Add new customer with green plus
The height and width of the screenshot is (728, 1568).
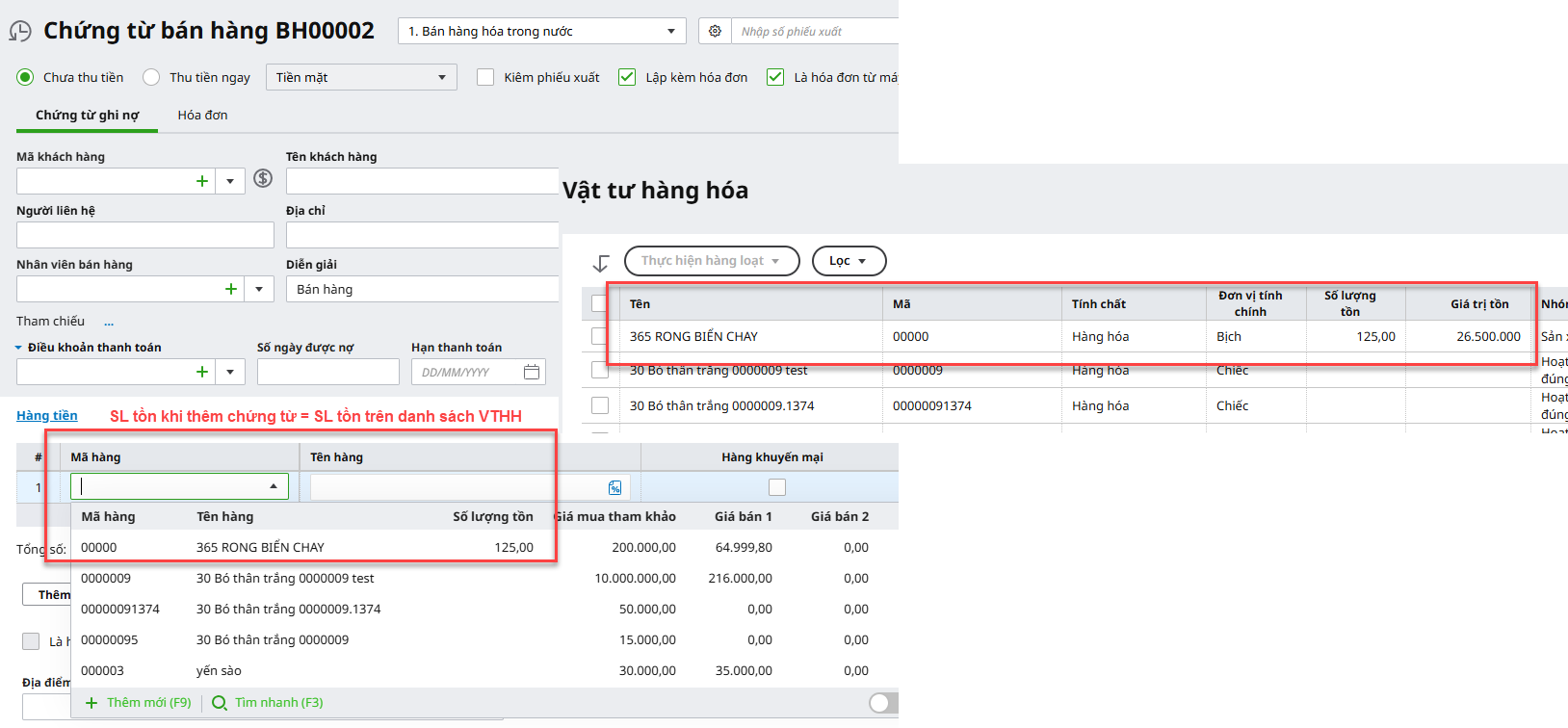(202, 181)
